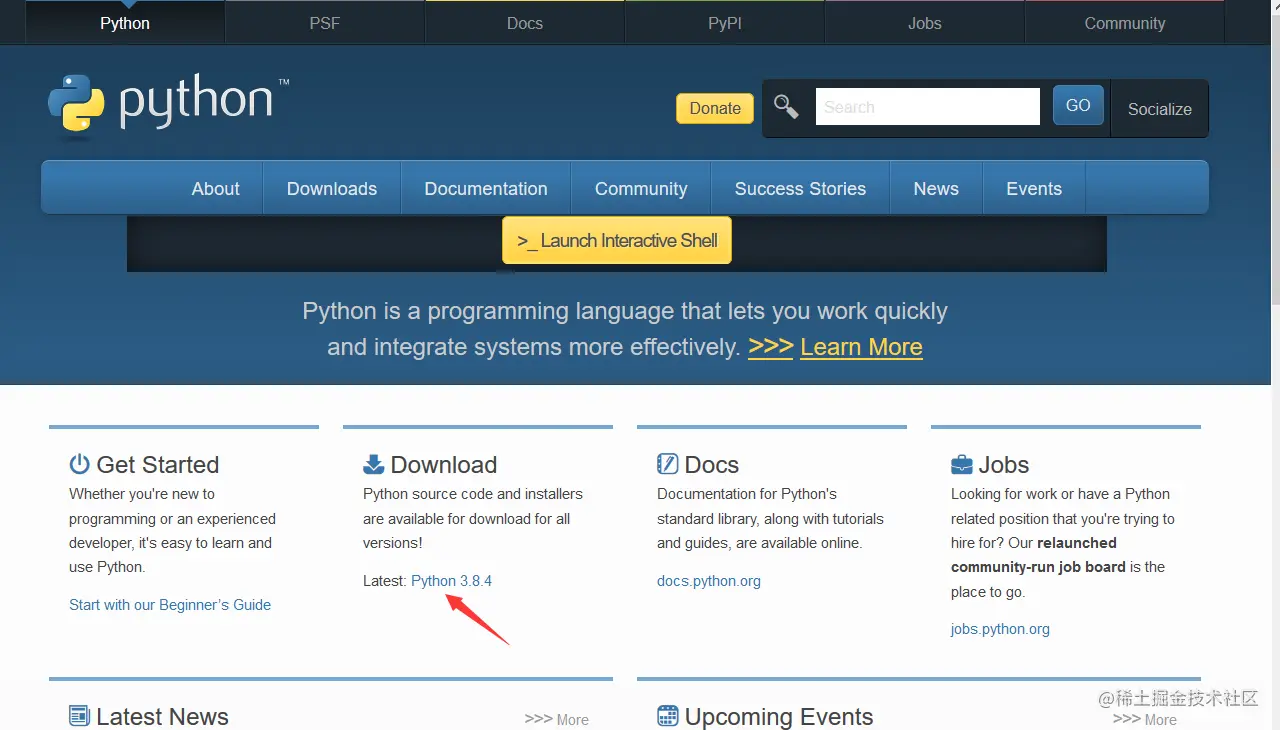Screen dimensions: 1280x730
Task: Visit the docs.python.org link
Action: [709, 581]
